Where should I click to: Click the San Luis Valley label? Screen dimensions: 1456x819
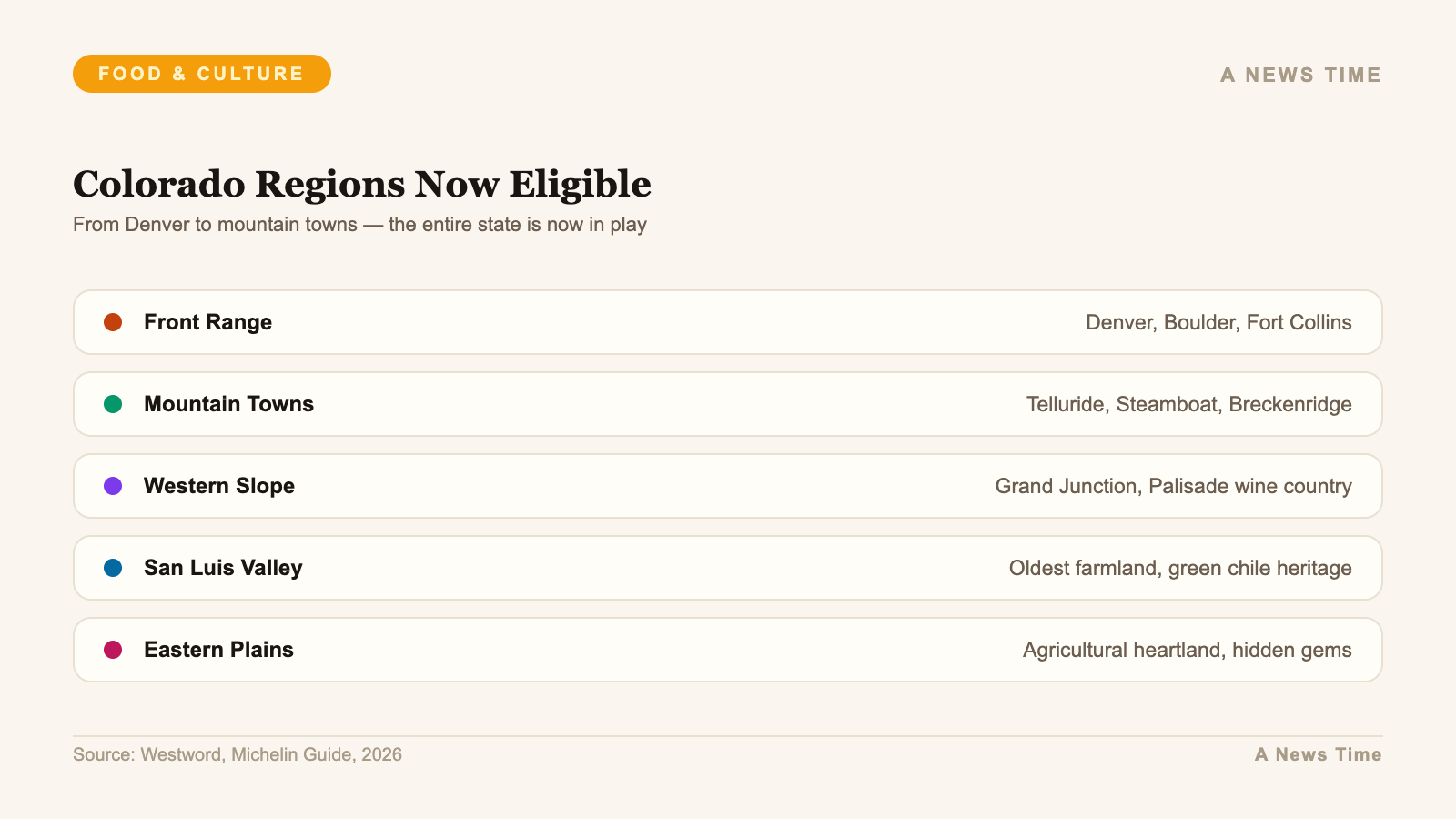coord(223,568)
